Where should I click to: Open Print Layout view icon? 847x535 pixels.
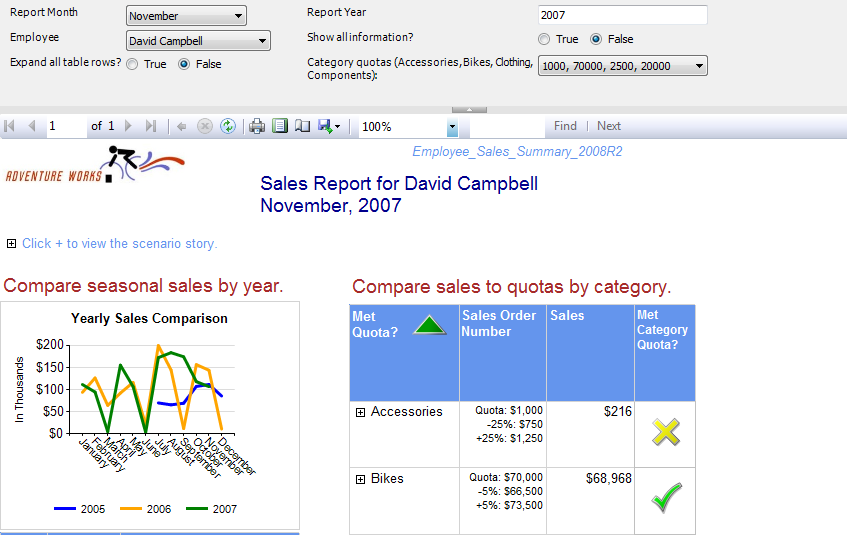(280, 126)
